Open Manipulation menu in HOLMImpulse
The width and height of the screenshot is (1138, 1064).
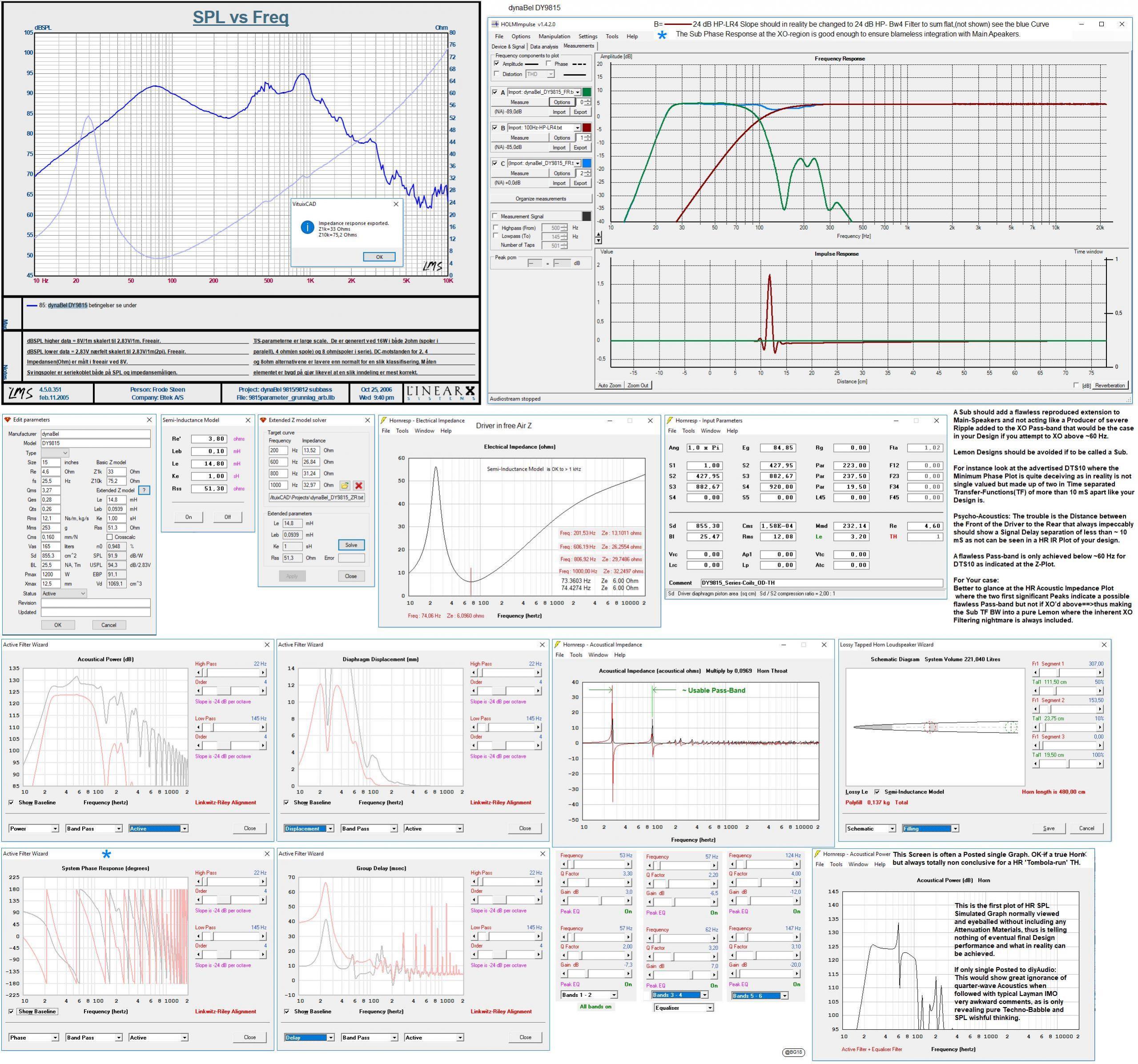pos(554,36)
